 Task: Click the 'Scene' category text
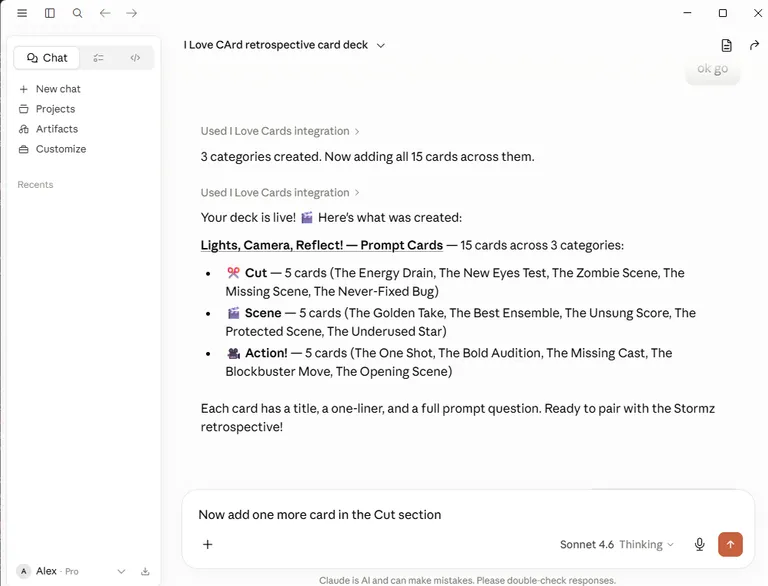click(263, 313)
